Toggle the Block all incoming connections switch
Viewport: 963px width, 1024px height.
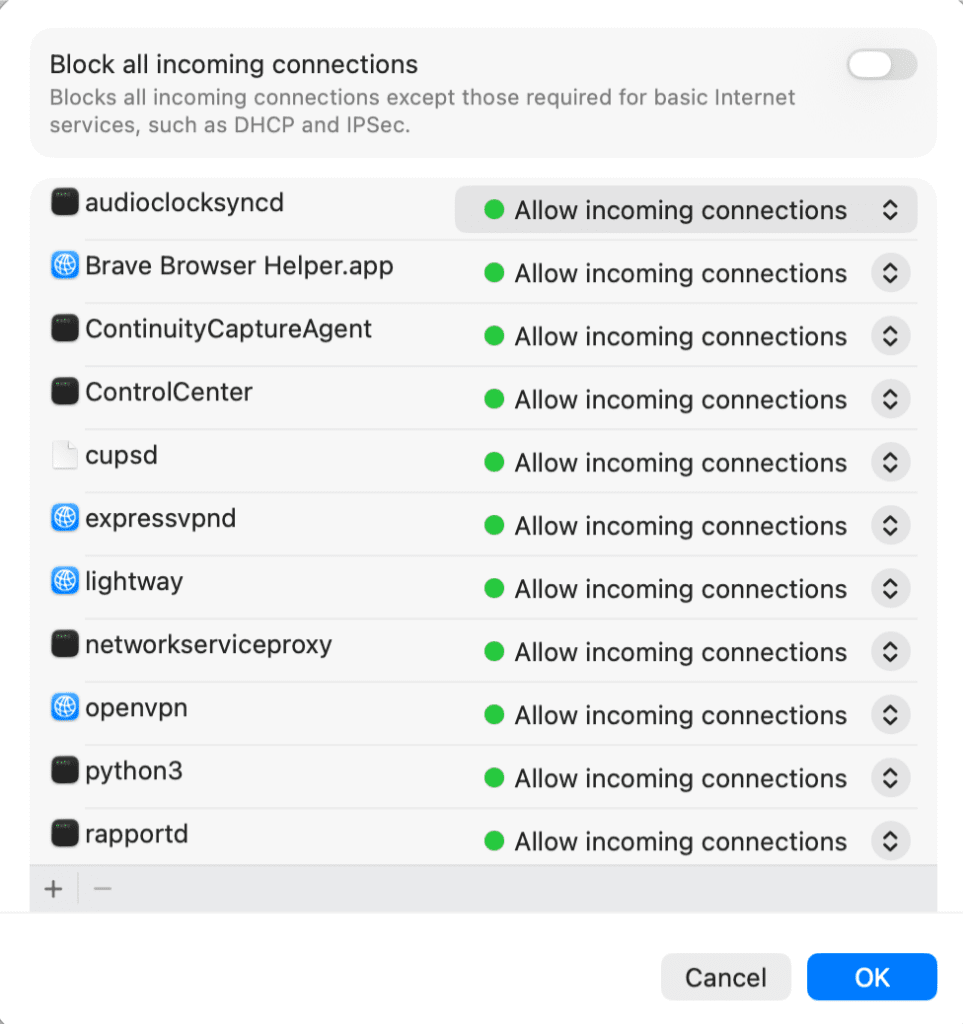(882, 65)
